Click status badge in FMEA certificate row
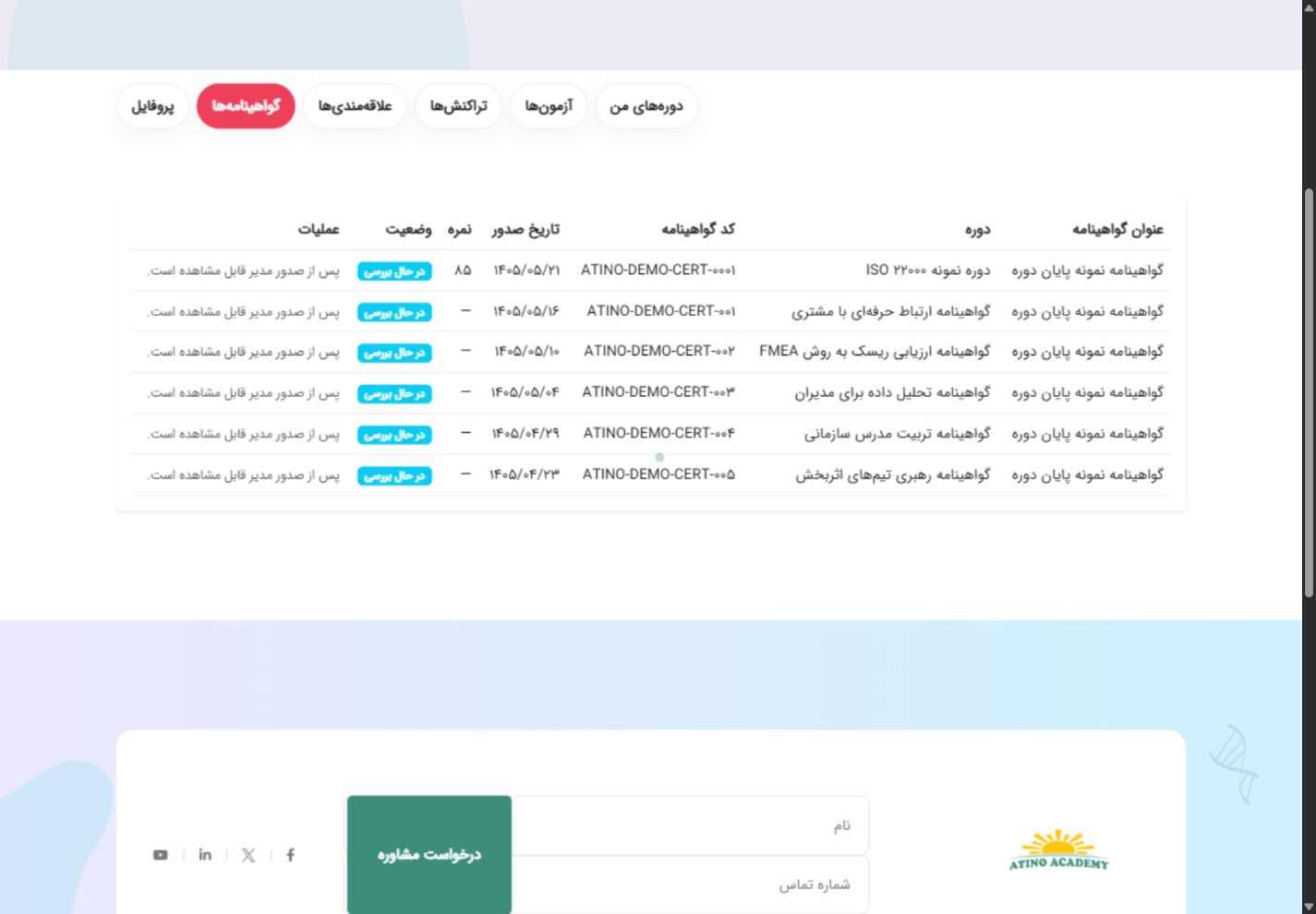Image resolution: width=1316 pixels, height=914 pixels. click(x=394, y=353)
